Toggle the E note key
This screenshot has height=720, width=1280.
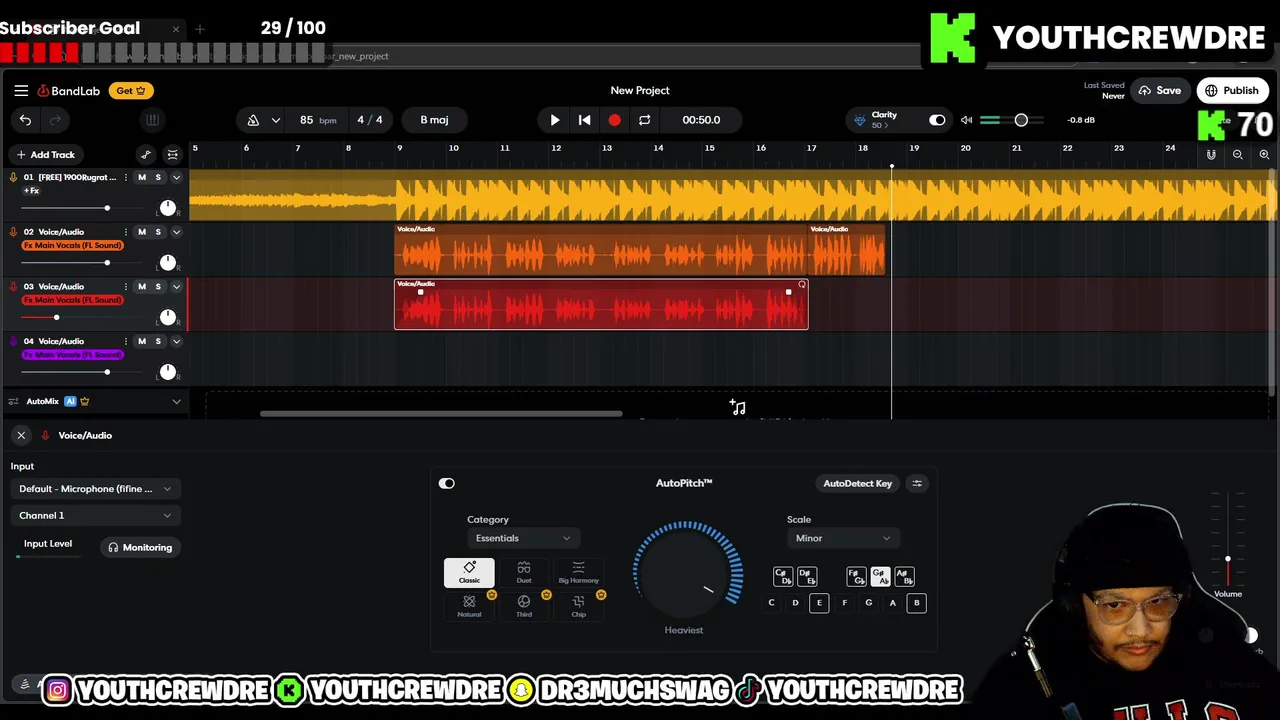pyautogui.click(x=819, y=603)
